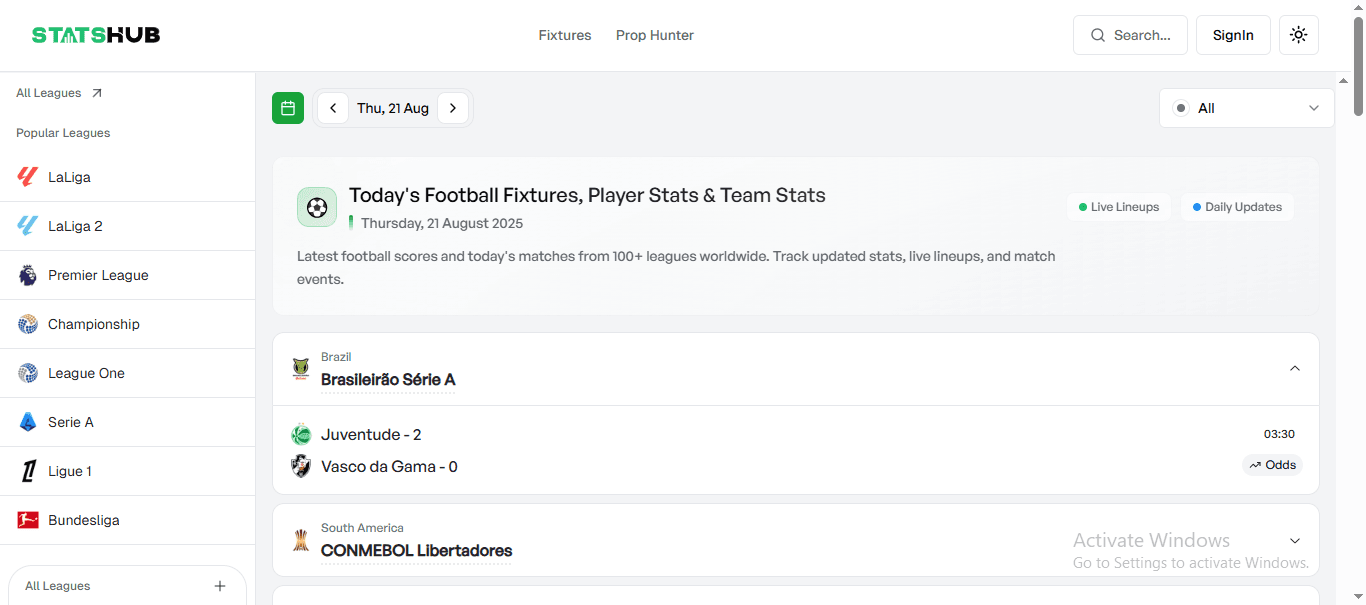Click the Bundesliga logo icon
Viewport: 1366px width, 605px height.
coord(28,520)
